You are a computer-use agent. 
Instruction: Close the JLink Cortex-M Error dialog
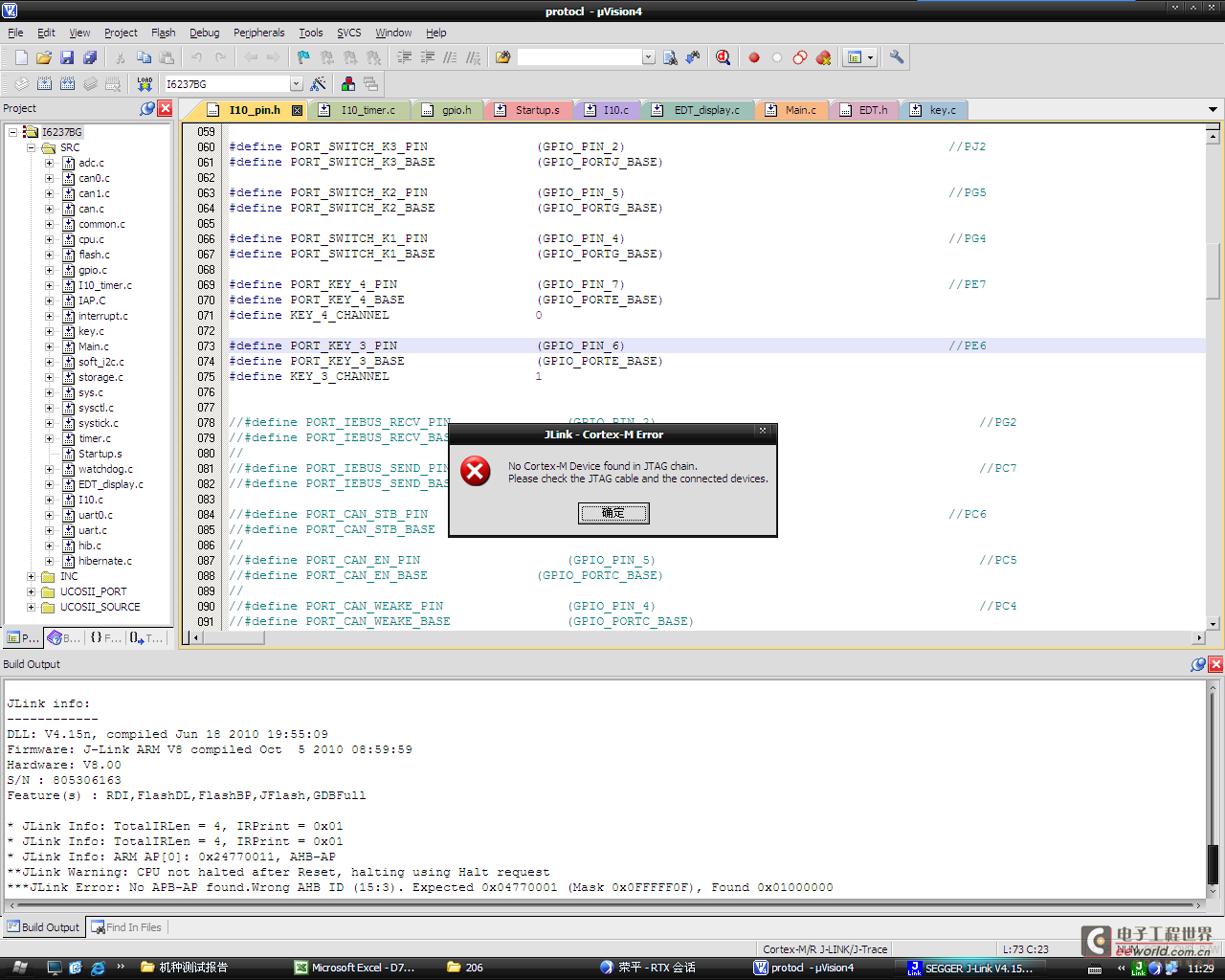pos(763,431)
